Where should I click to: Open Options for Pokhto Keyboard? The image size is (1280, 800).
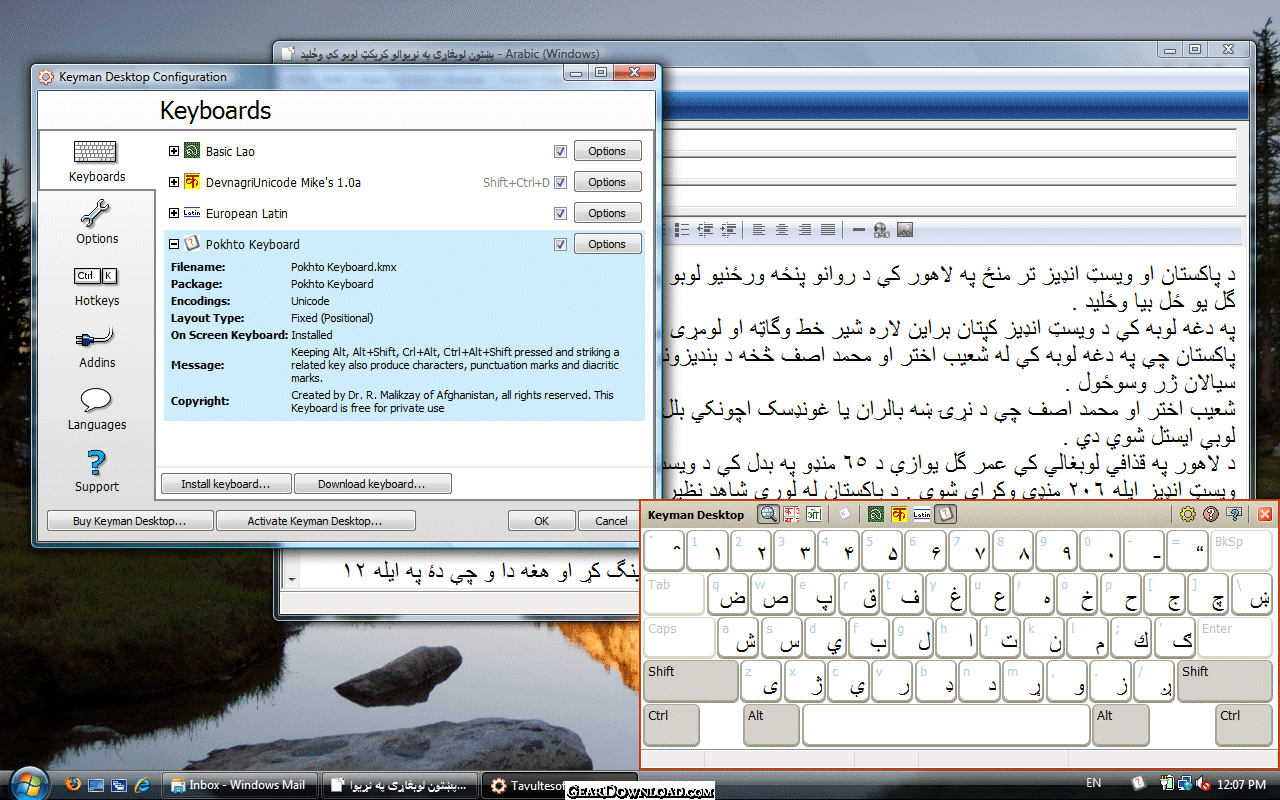coord(607,244)
